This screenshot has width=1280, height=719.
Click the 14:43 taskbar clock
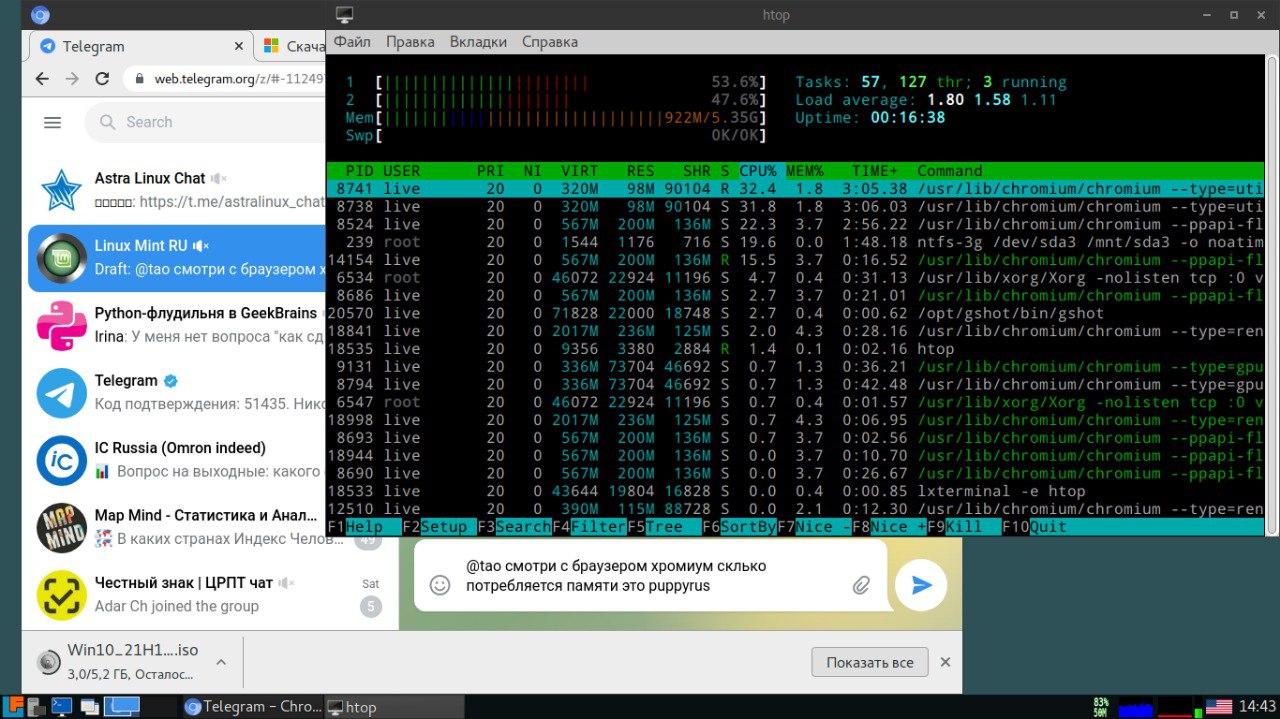coord(1257,706)
